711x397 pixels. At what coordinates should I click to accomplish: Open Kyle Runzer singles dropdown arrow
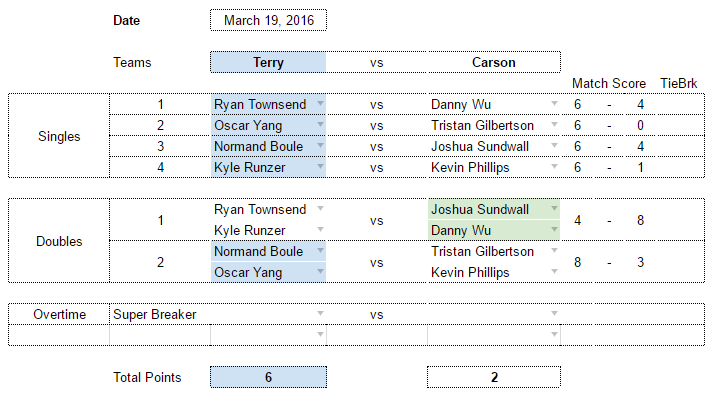pos(320,167)
